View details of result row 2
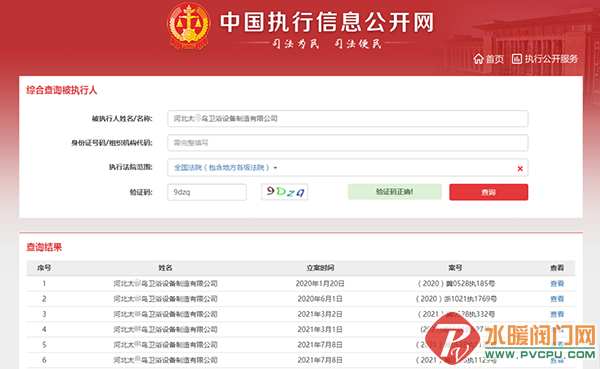The height and width of the screenshot is (369, 600). [557, 299]
